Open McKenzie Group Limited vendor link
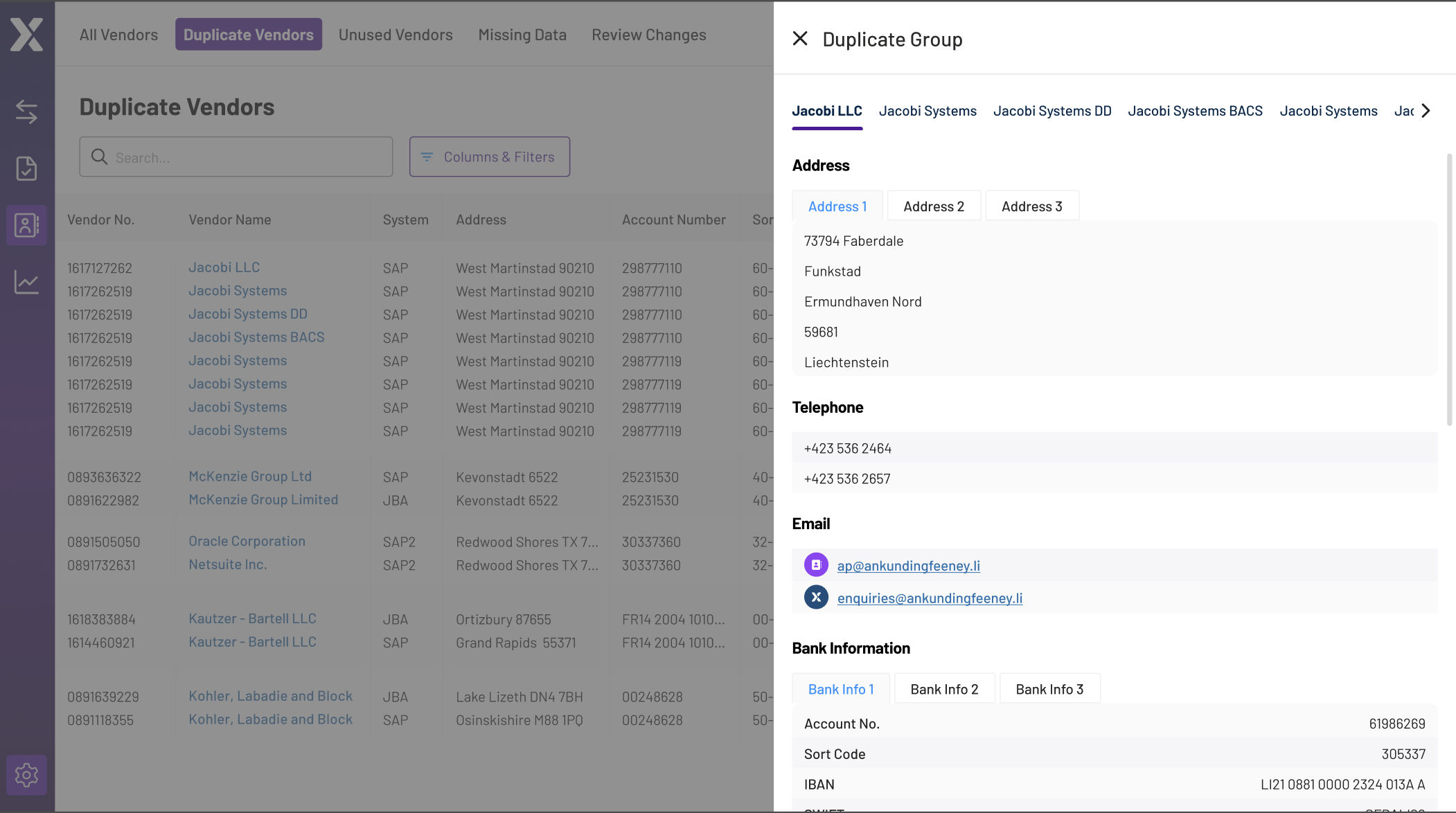The width and height of the screenshot is (1456, 813). 263,499
